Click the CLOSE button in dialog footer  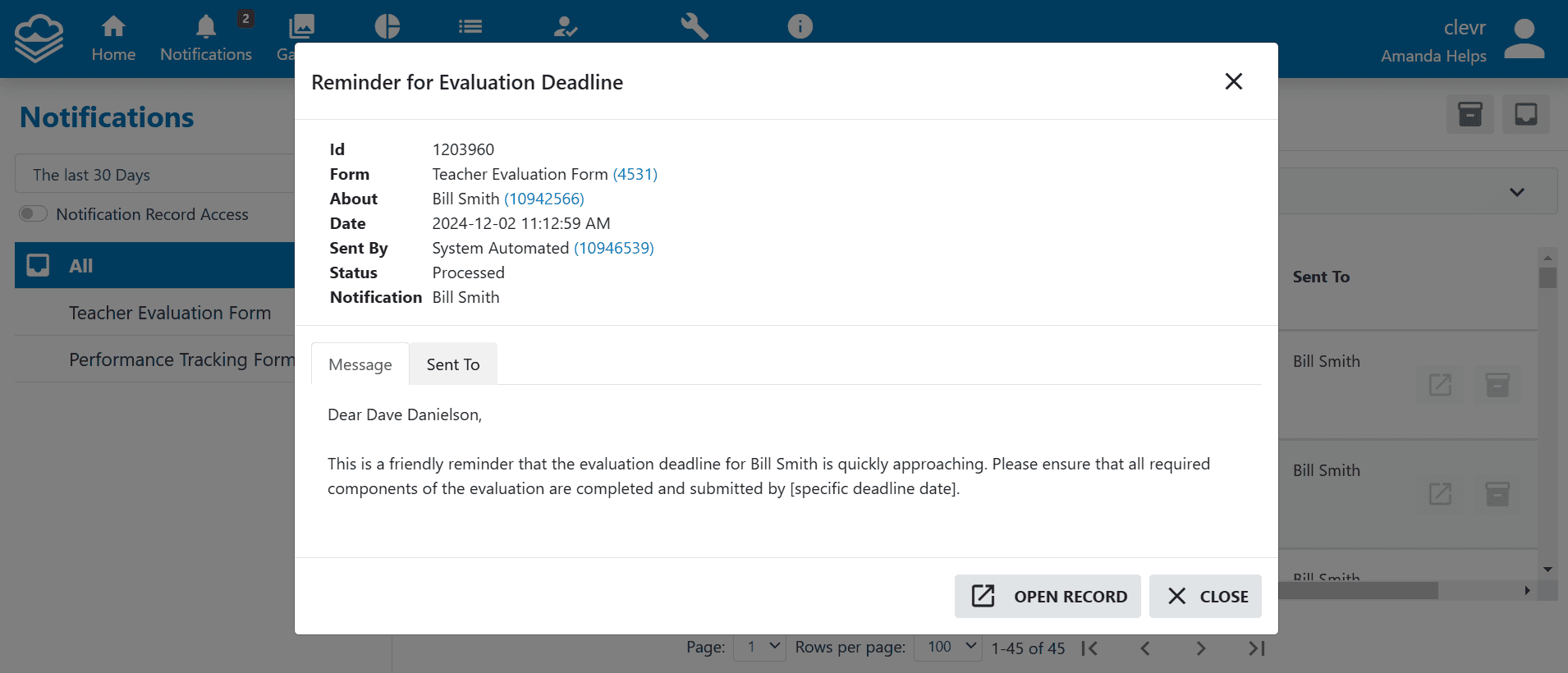(x=1205, y=596)
